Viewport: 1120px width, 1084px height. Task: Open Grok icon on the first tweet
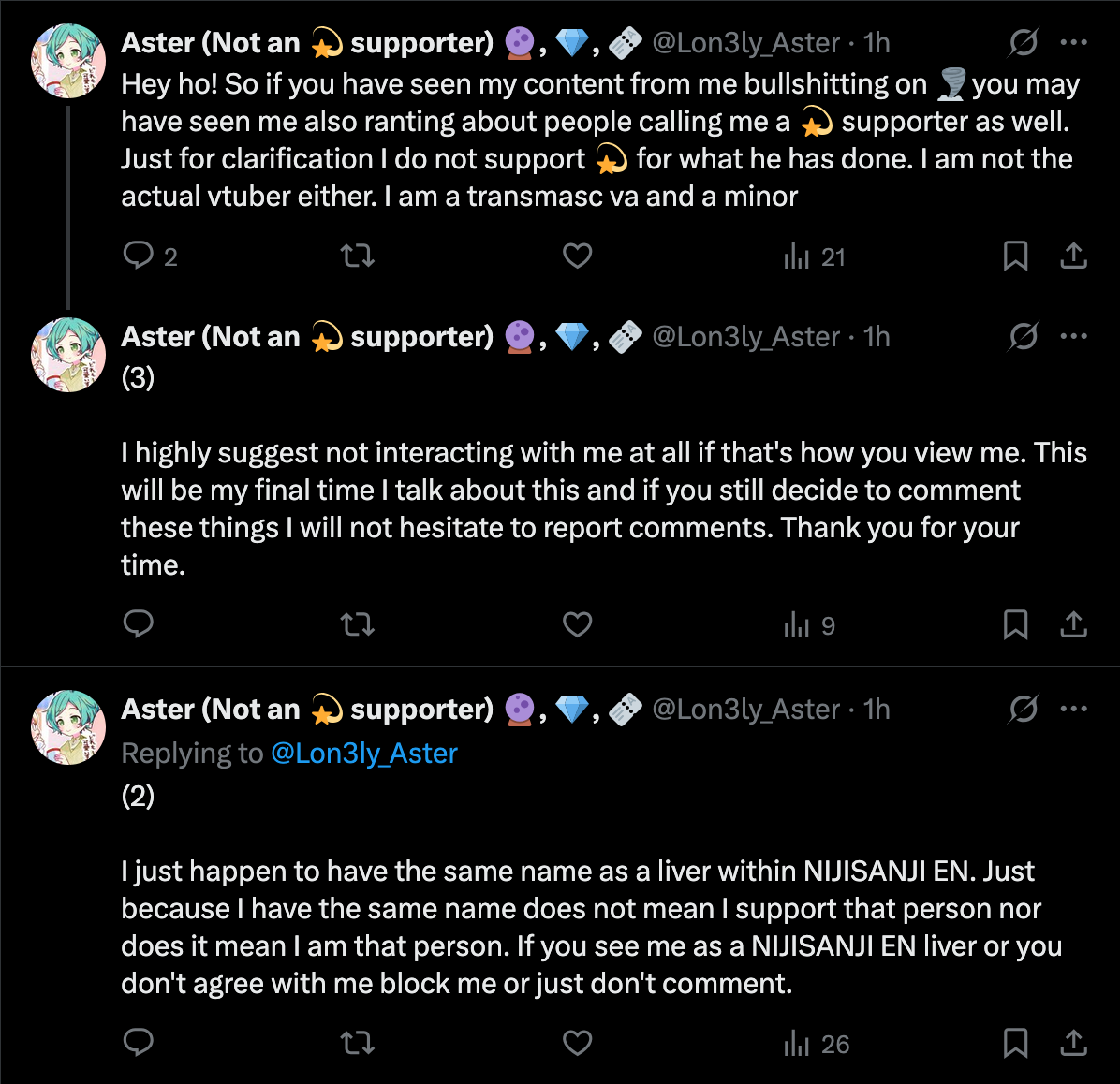pos(1024,43)
